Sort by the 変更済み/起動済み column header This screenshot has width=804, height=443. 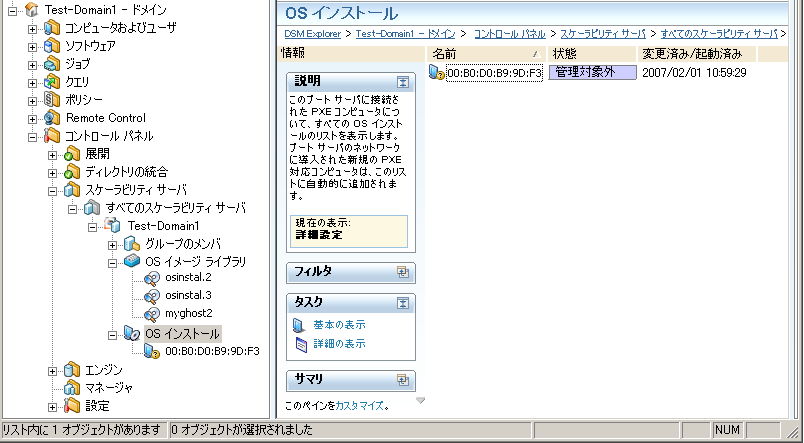click(x=697, y=54)
